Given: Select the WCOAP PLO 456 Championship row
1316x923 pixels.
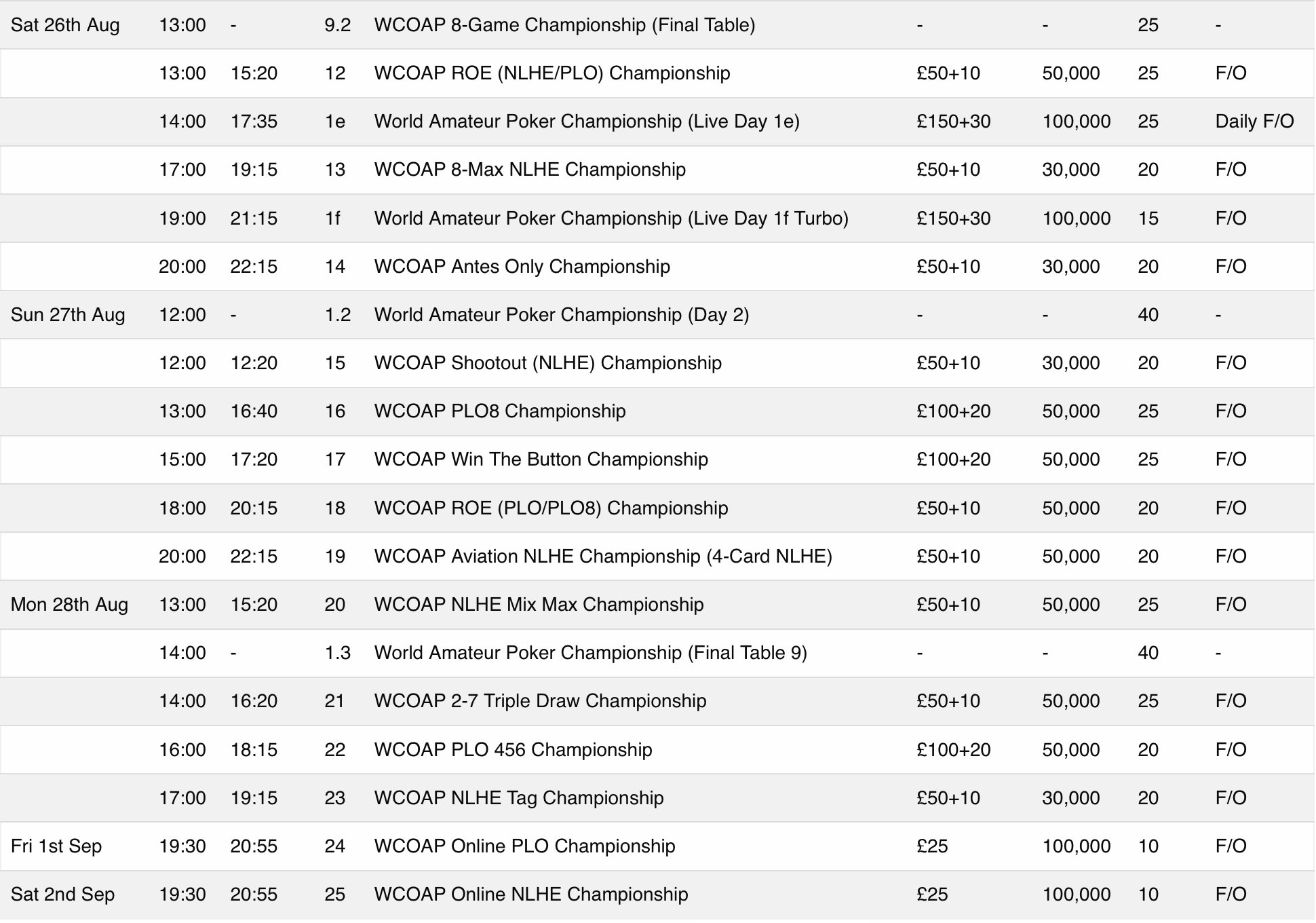Looking at the screenshot, I should [513, 750].
